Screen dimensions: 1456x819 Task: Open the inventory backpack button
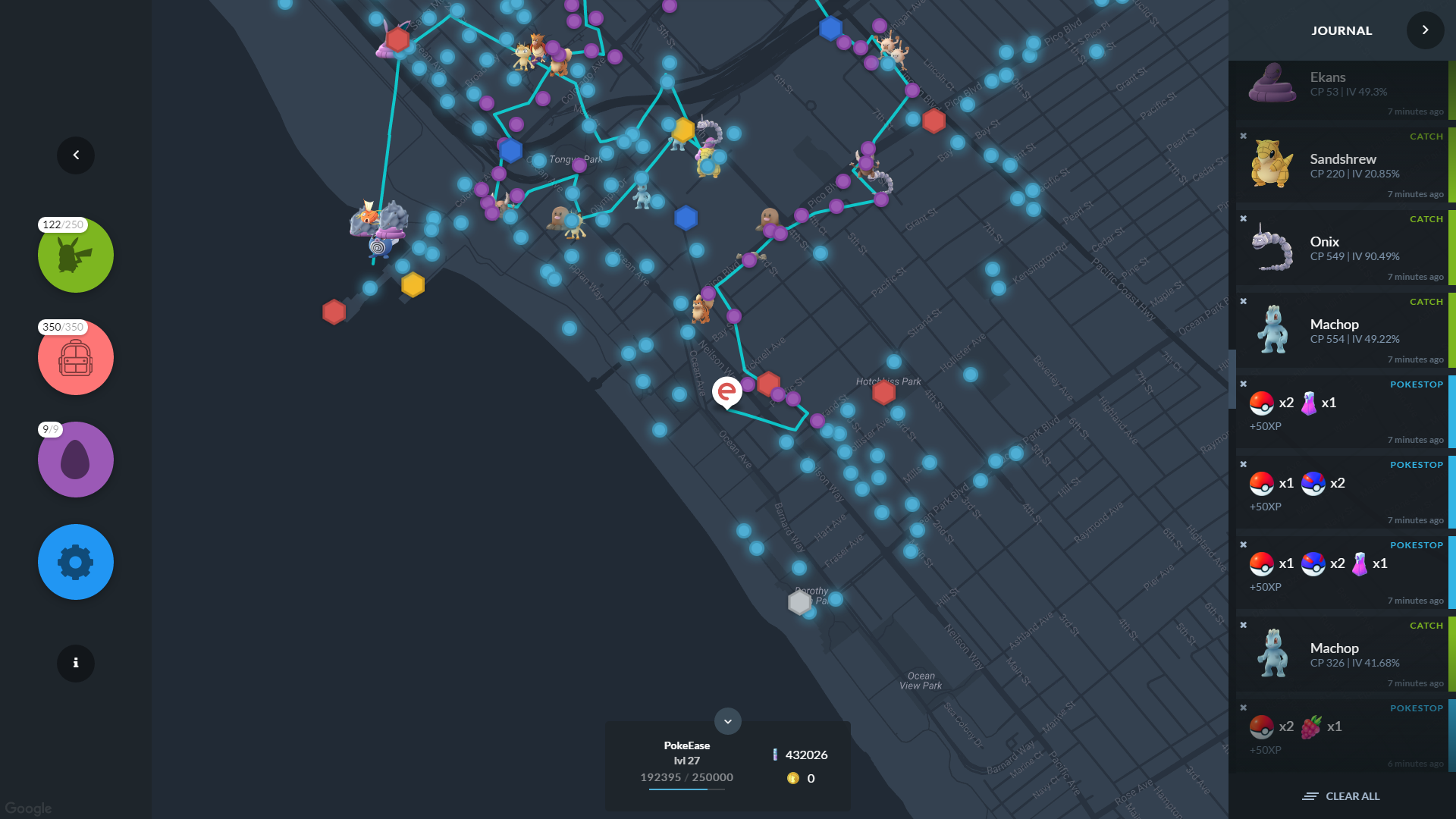click(x=76, y=357)
